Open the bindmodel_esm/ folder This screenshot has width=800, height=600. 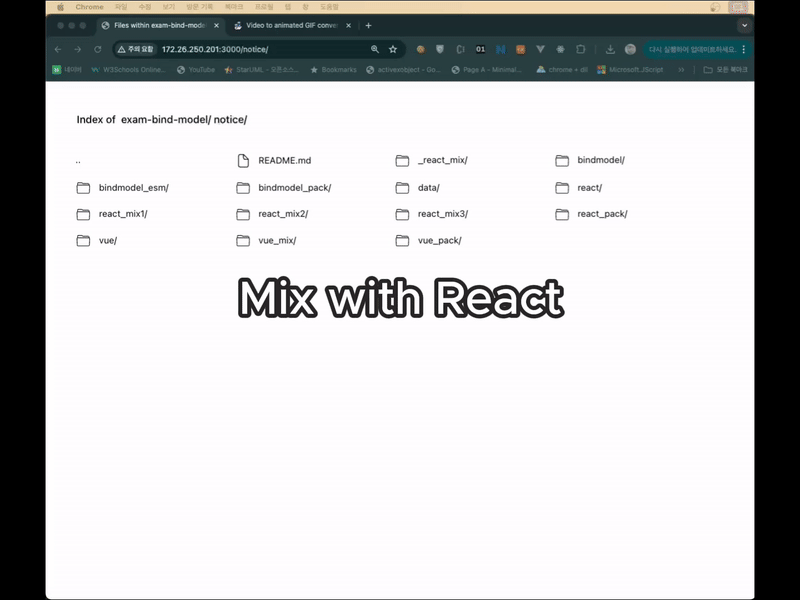(x=133, y=188)
